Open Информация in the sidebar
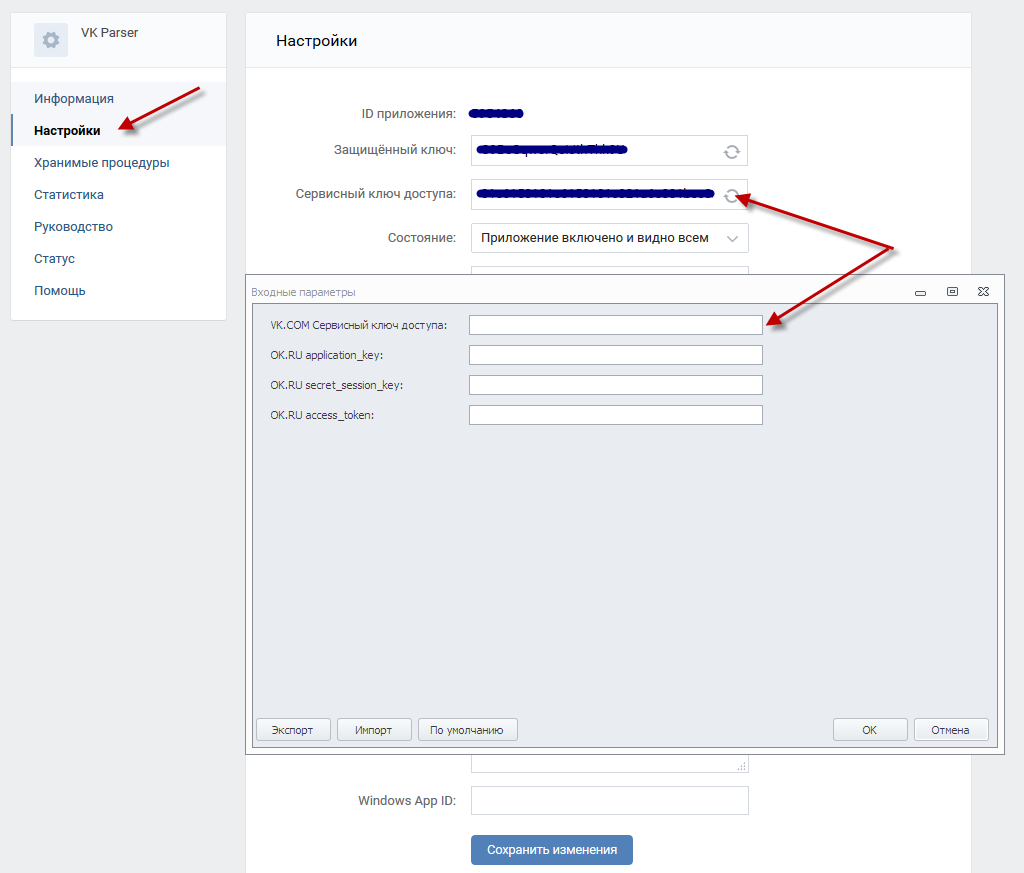The width and height of the screenshot is (1024, 873). point(74,98)
